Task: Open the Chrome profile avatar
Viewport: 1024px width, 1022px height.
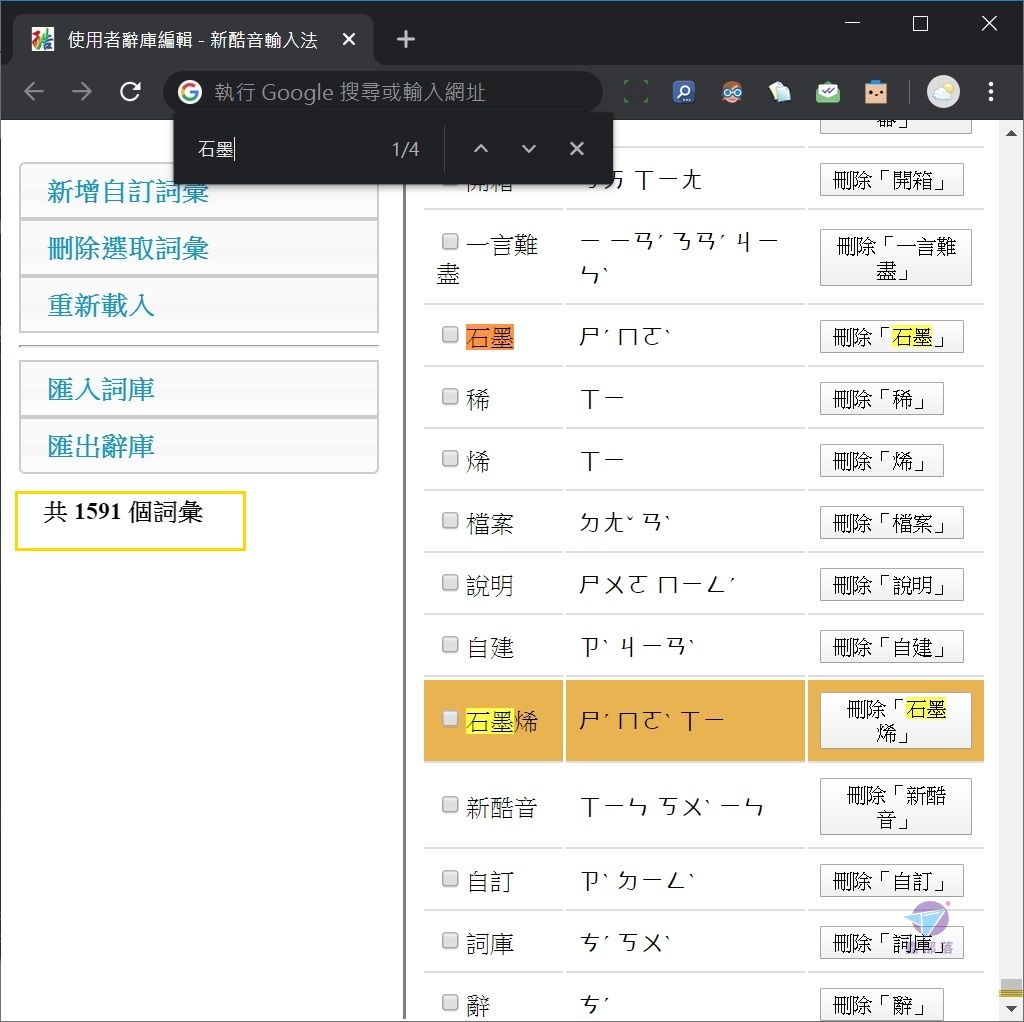Action: click(943, 92)
